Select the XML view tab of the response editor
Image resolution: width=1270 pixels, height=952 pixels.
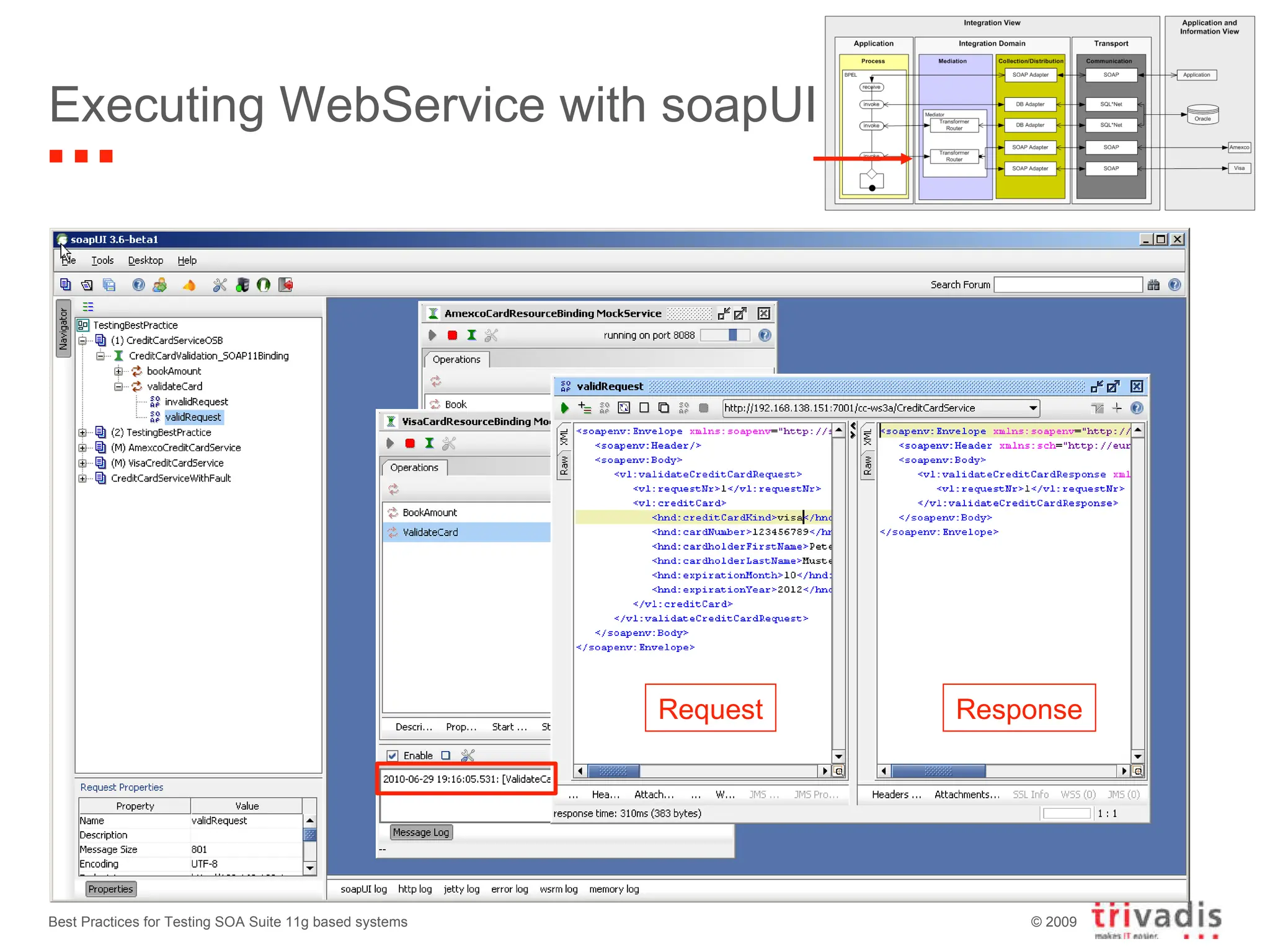[868, 437]
